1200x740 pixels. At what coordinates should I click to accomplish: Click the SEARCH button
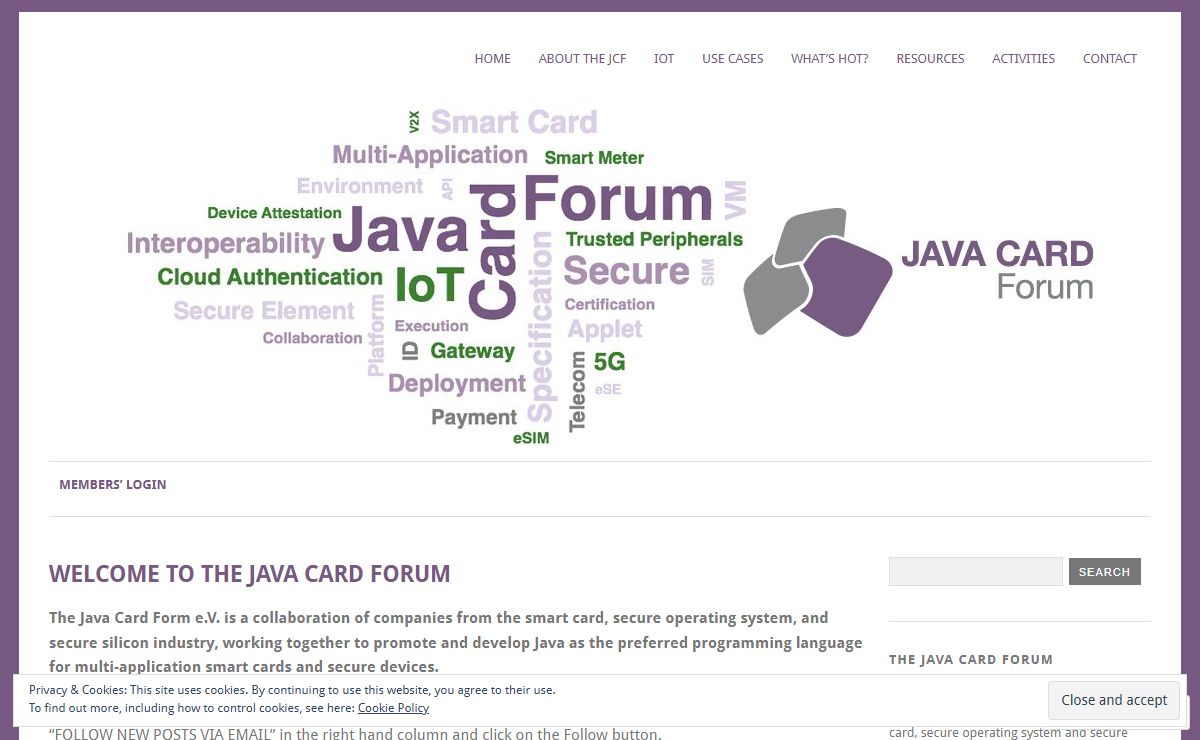pyautogui.click(x=1104, y=572)
